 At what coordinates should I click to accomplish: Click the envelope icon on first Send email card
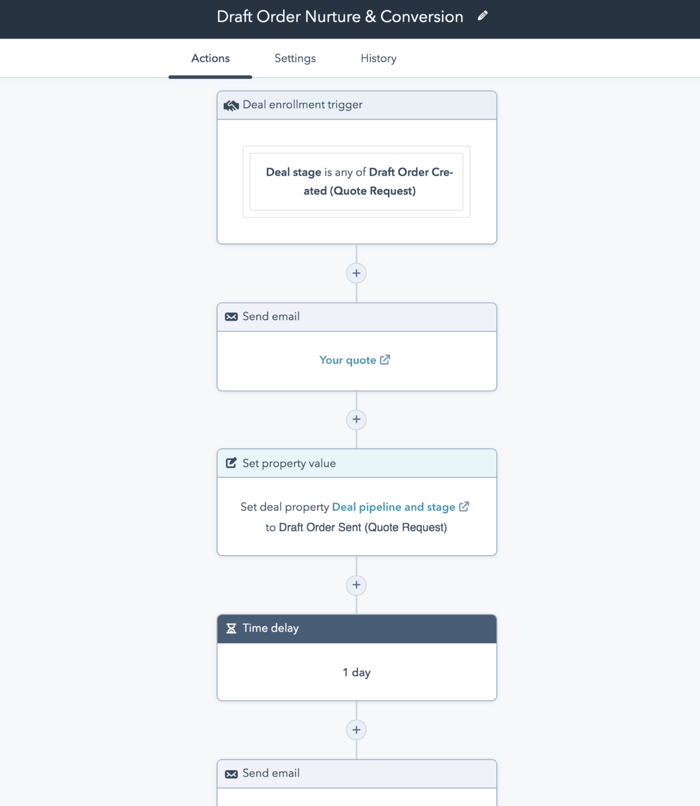click(x=231, y=317)
